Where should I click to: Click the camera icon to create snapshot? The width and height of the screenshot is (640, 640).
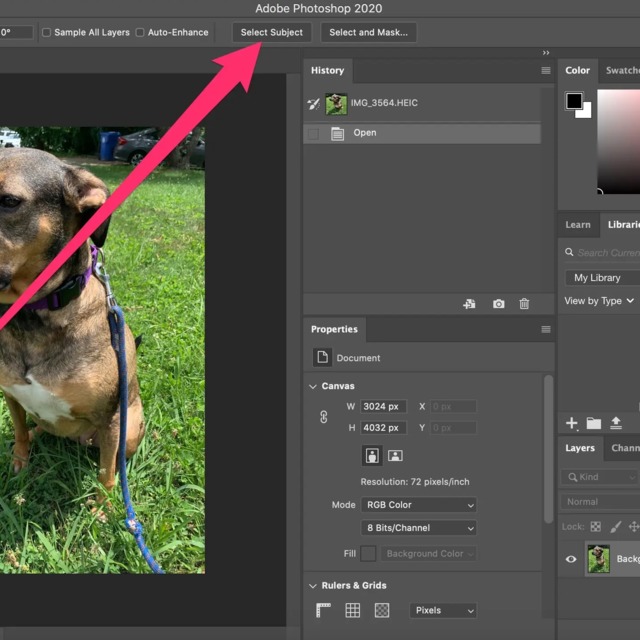click(498, 304)
